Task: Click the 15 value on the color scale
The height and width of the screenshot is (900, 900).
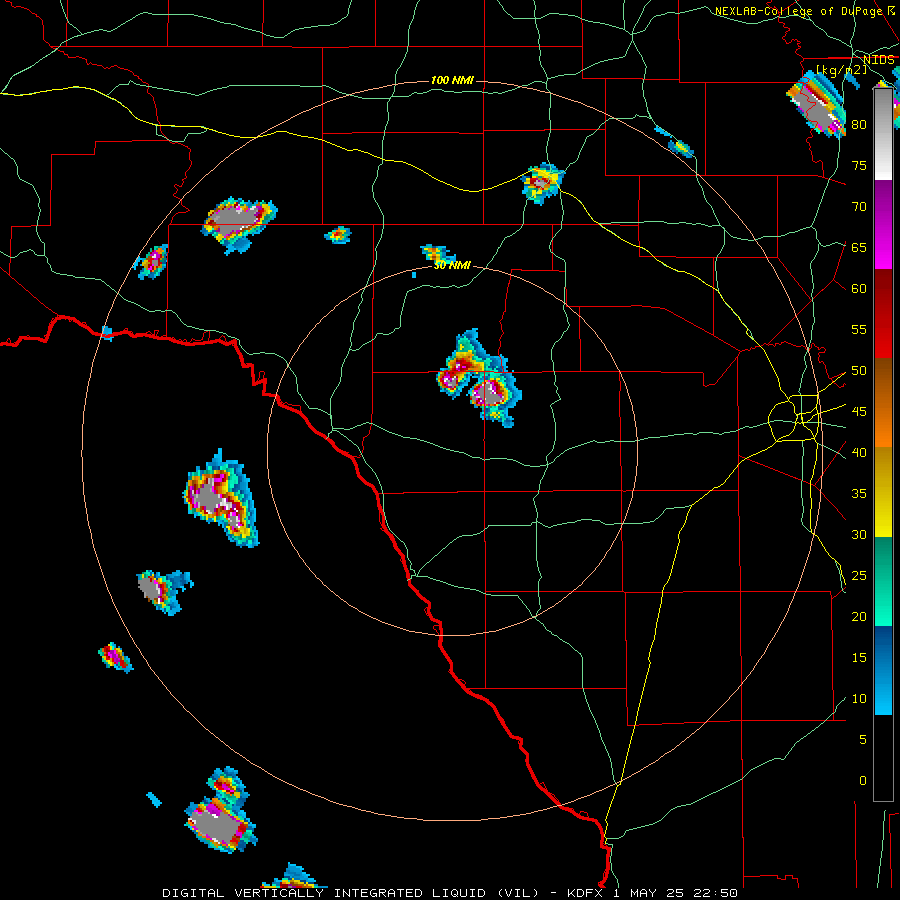Action: tap(859, 658)
